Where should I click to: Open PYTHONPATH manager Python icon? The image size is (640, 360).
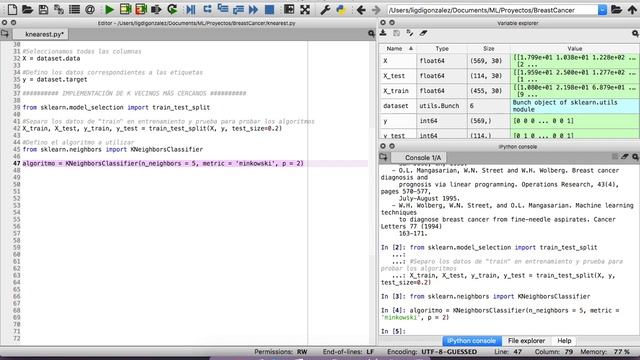[341, 9]
